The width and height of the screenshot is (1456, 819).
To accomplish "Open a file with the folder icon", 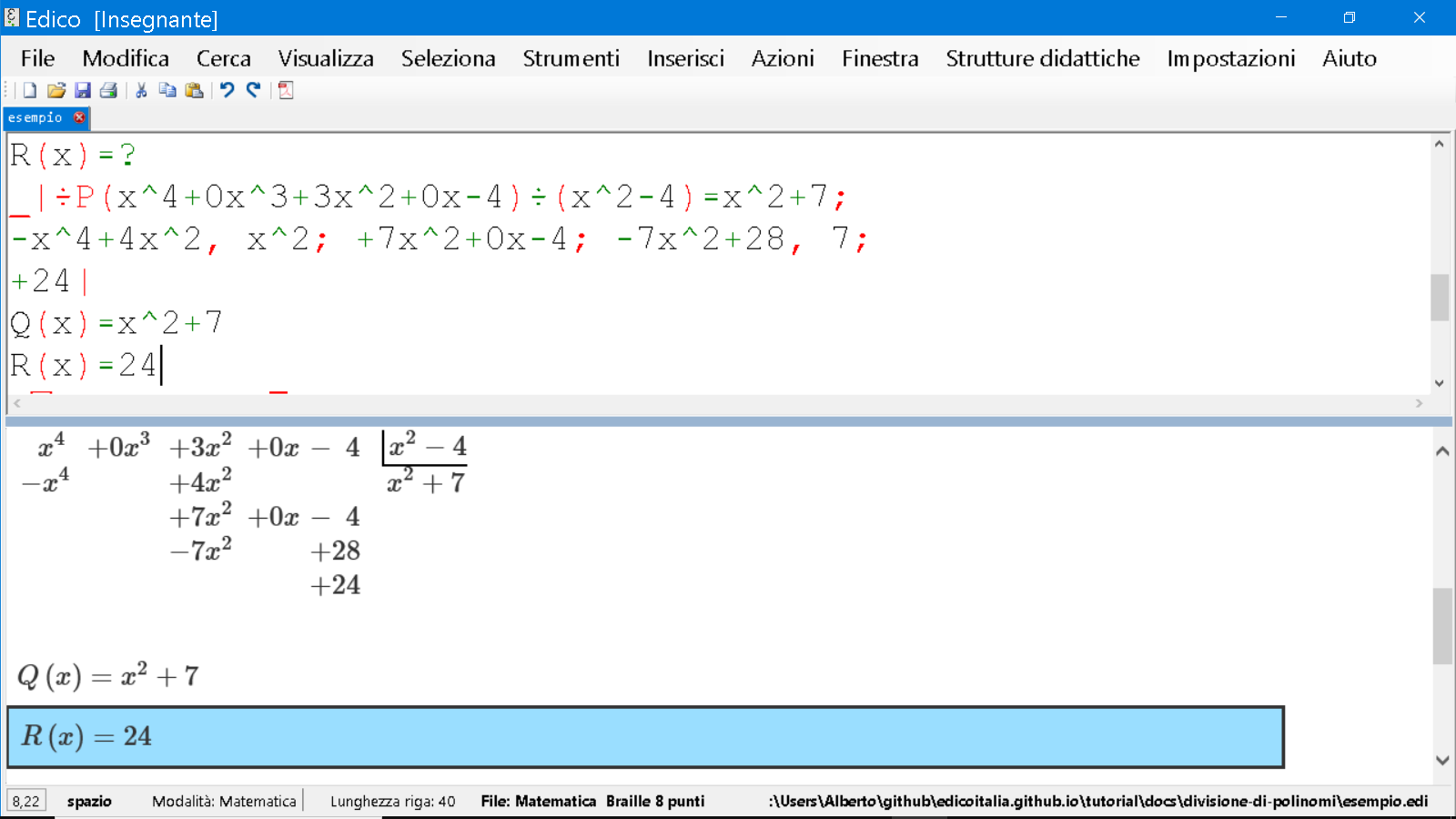I will (x=56, y=90).
